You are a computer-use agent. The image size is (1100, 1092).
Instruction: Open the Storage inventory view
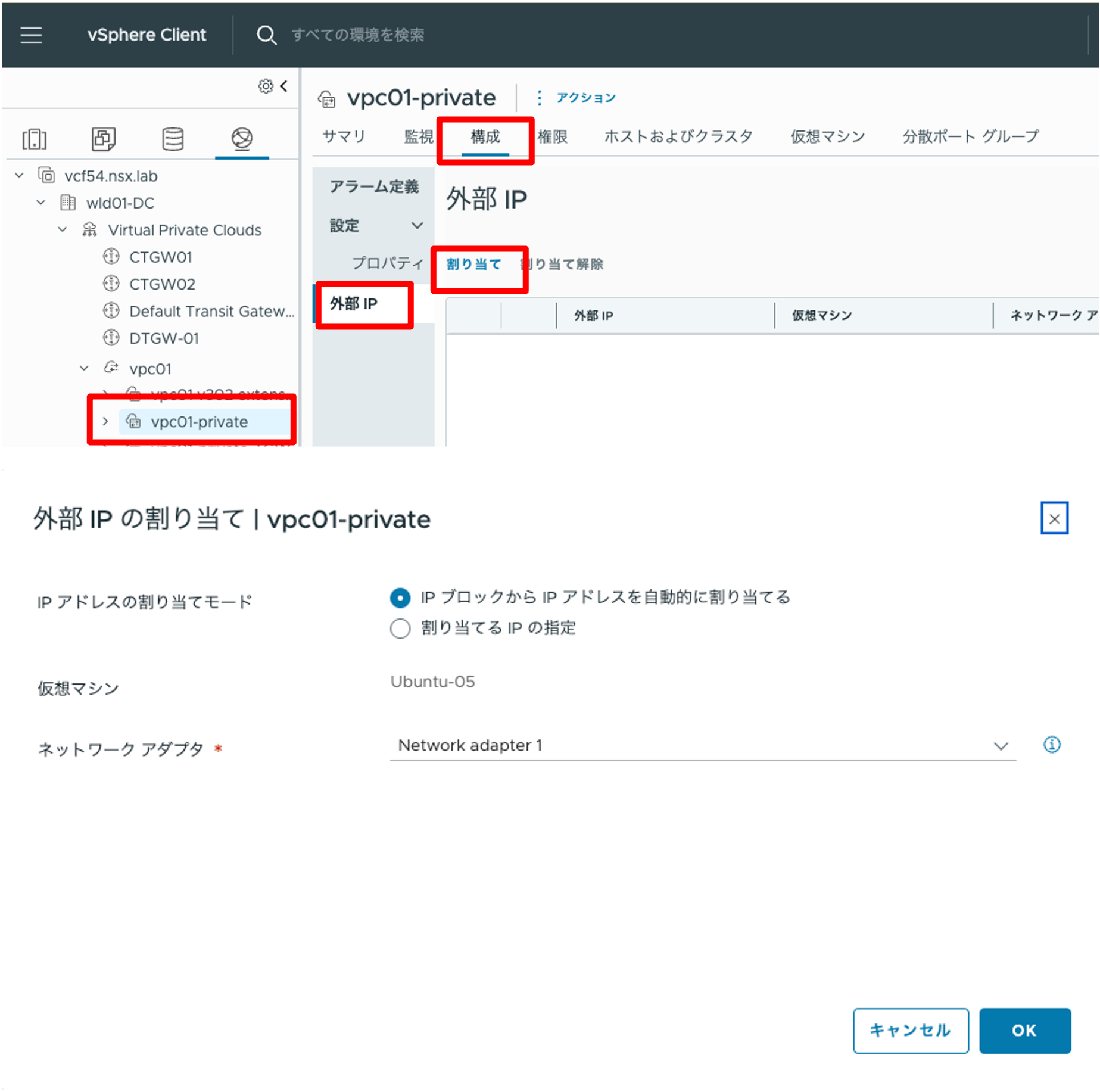pyautogui.click(x=173, y=139)
